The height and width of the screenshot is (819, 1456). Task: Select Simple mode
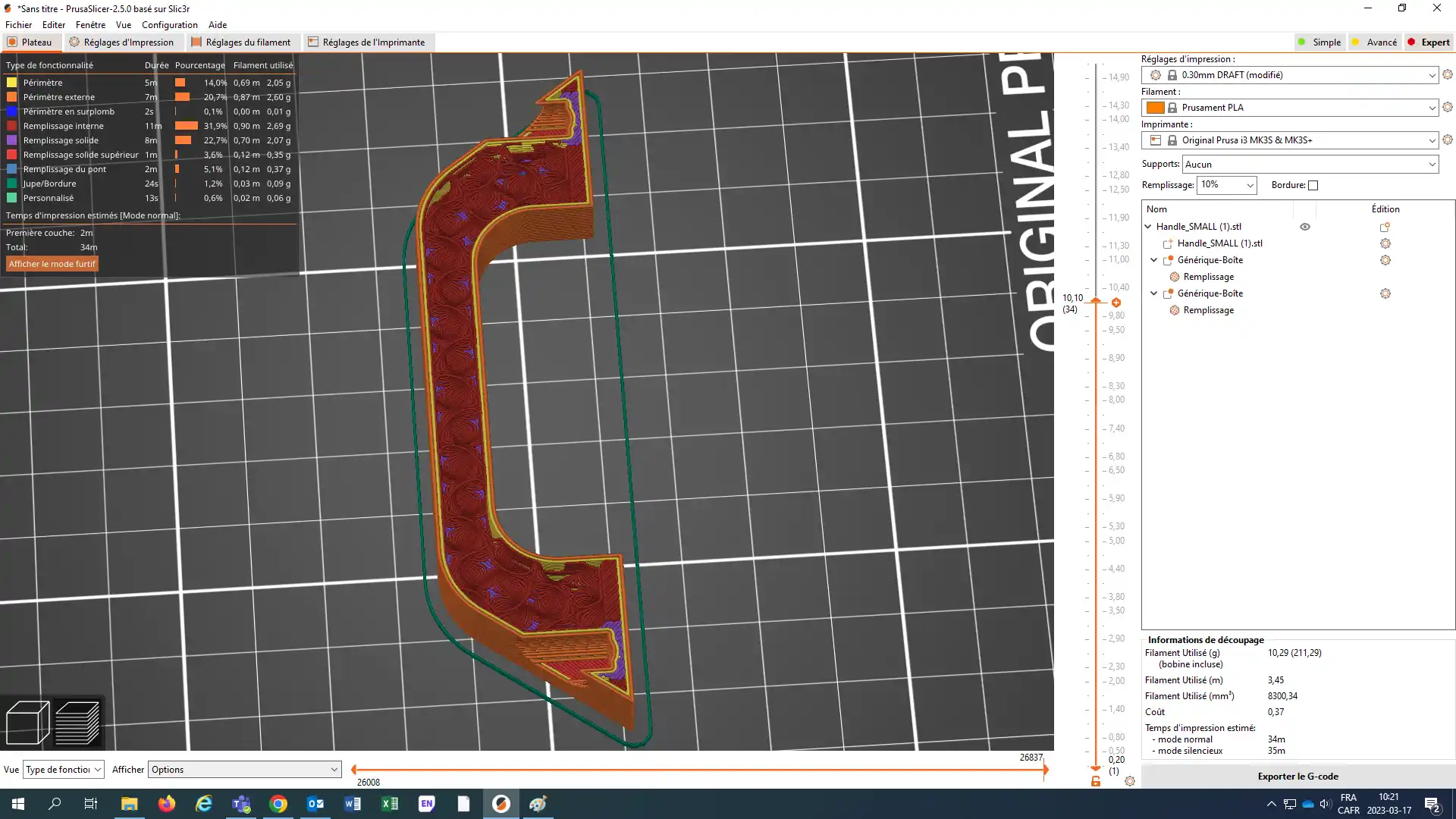coord(1320,42)
